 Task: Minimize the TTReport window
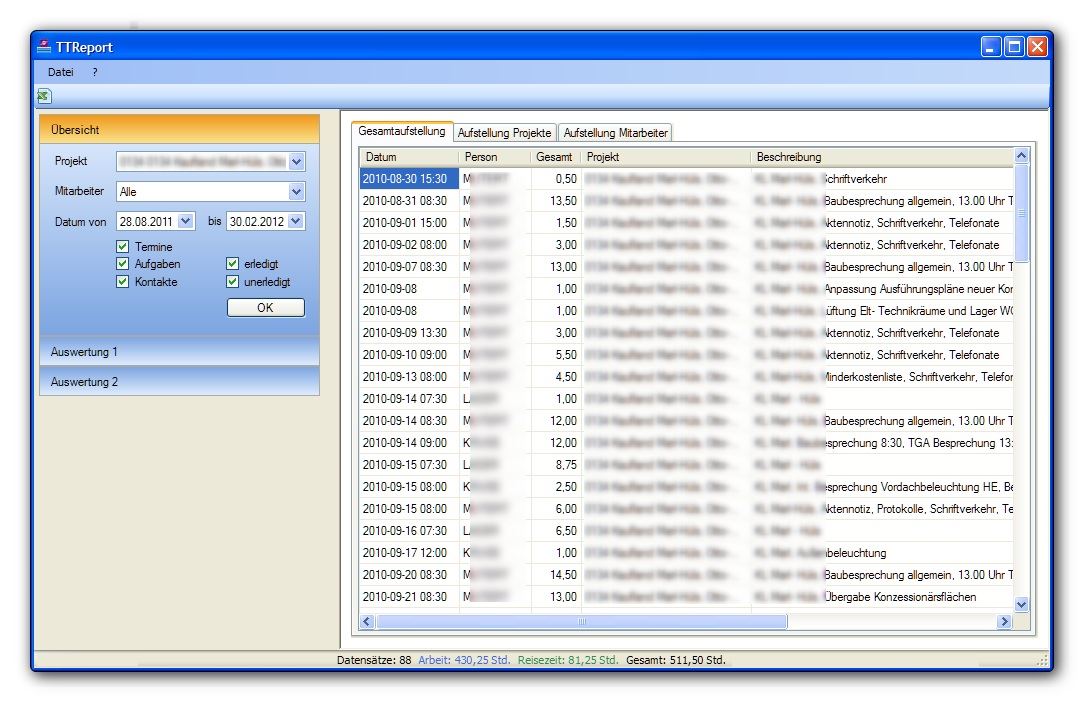coord(991,47)
